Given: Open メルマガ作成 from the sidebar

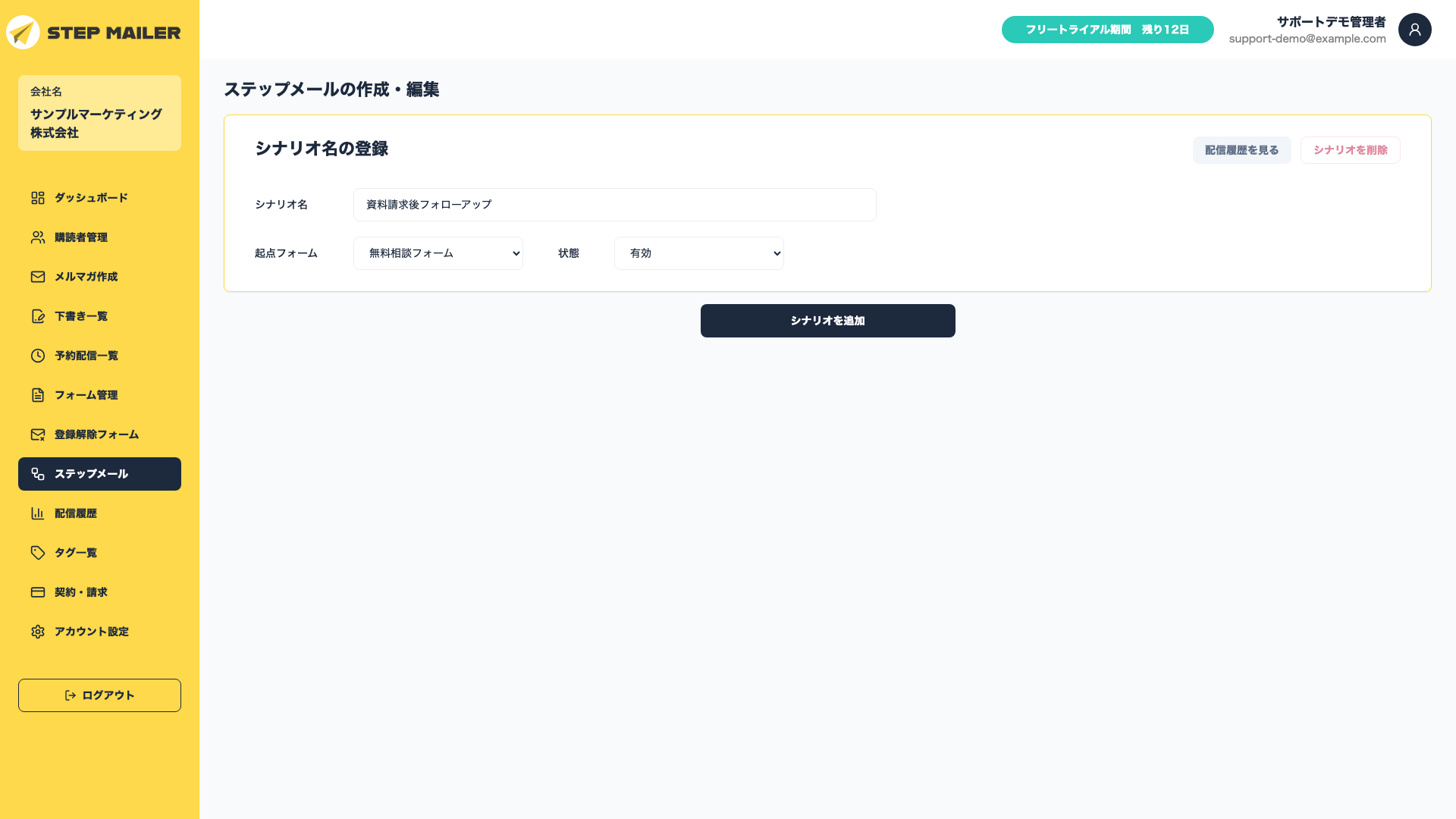Looking at the screenshot, I should point(99,277).
